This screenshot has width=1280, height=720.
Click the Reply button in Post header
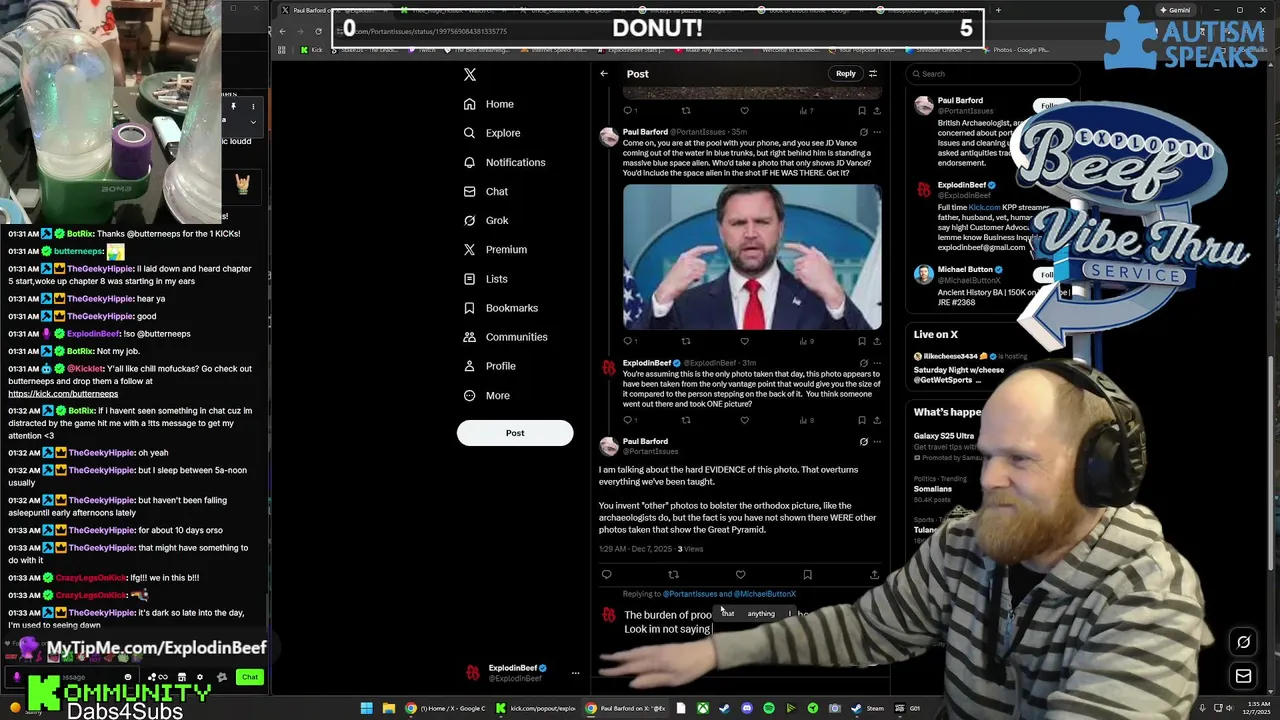pyautogui.click(x=846, y=74)
